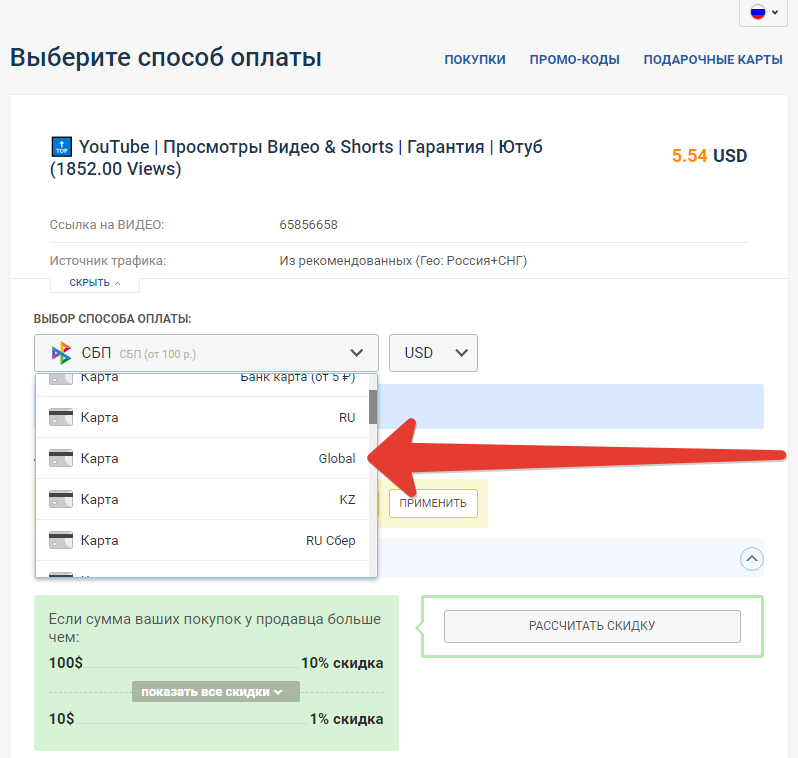Open ПОДАРОЧНЫЕ КАРТЫ page
Image resolution: width=798 pixels, height=758 pixels.
(x=712, y=60)
